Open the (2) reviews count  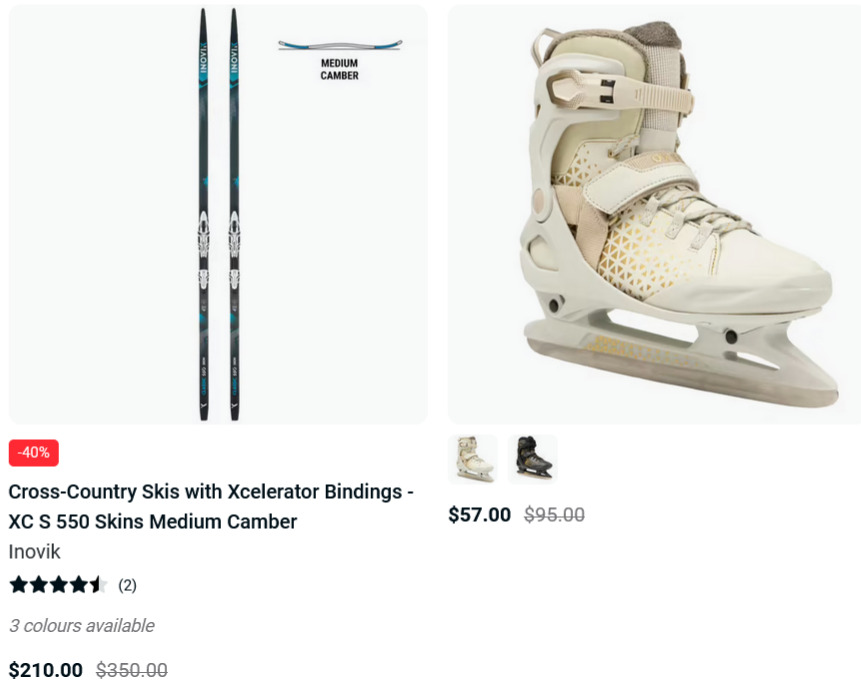click(127, 586)
